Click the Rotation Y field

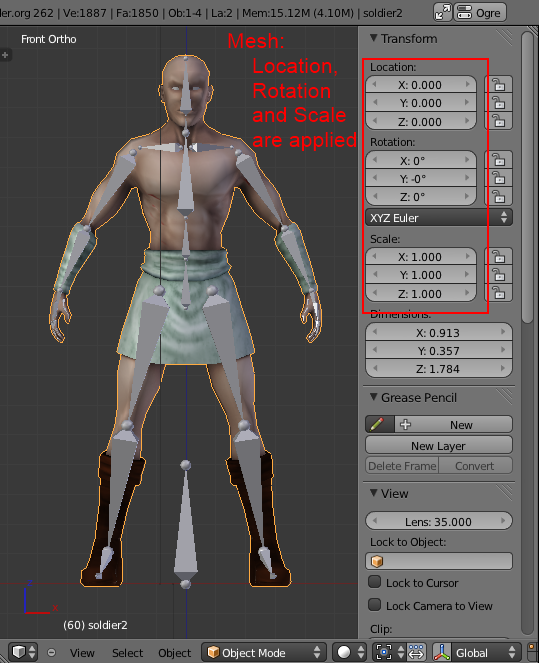pyautogui.click(x=421, y=178)
